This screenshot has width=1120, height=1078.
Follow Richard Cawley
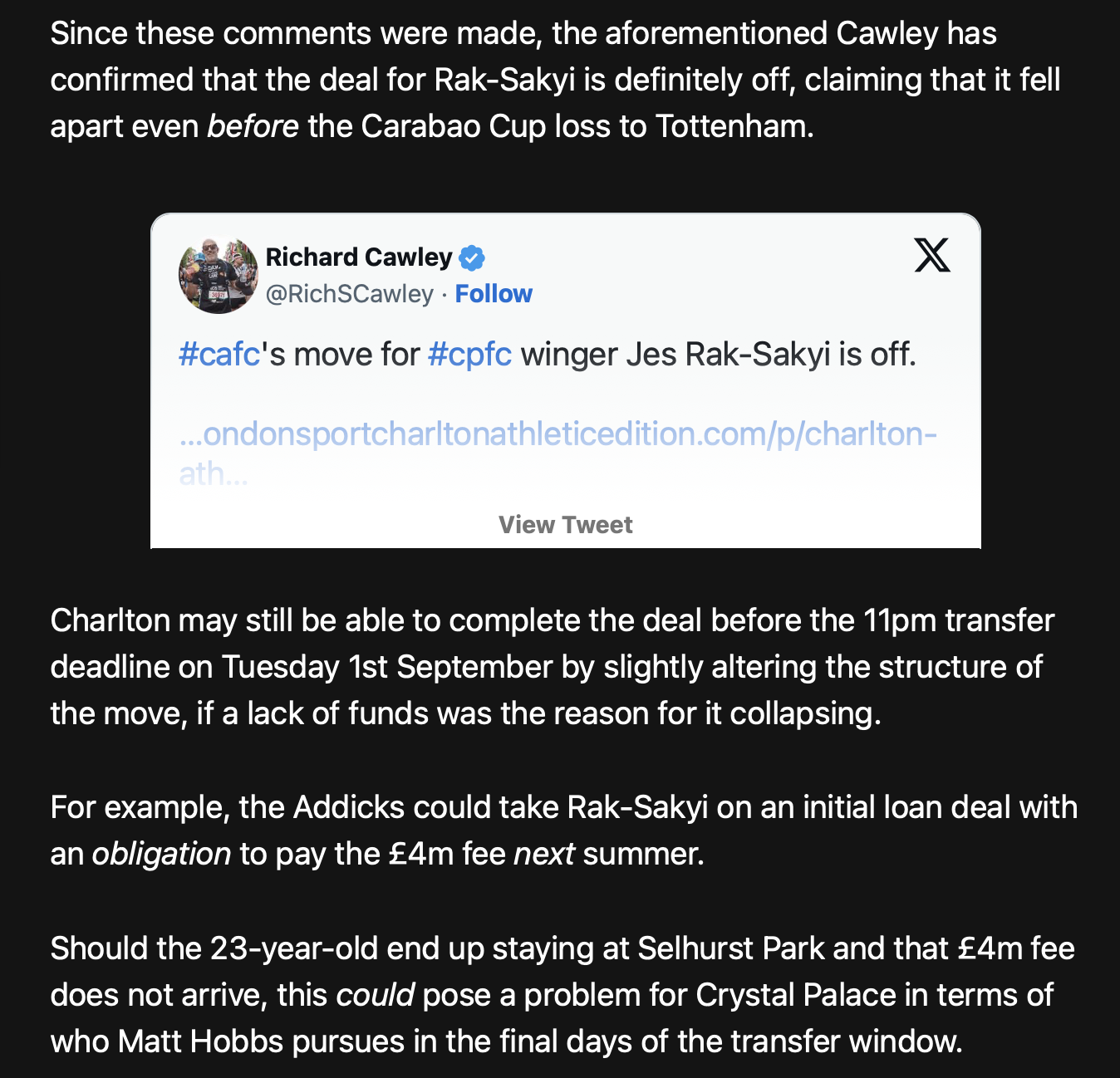[x=494, y=294]
